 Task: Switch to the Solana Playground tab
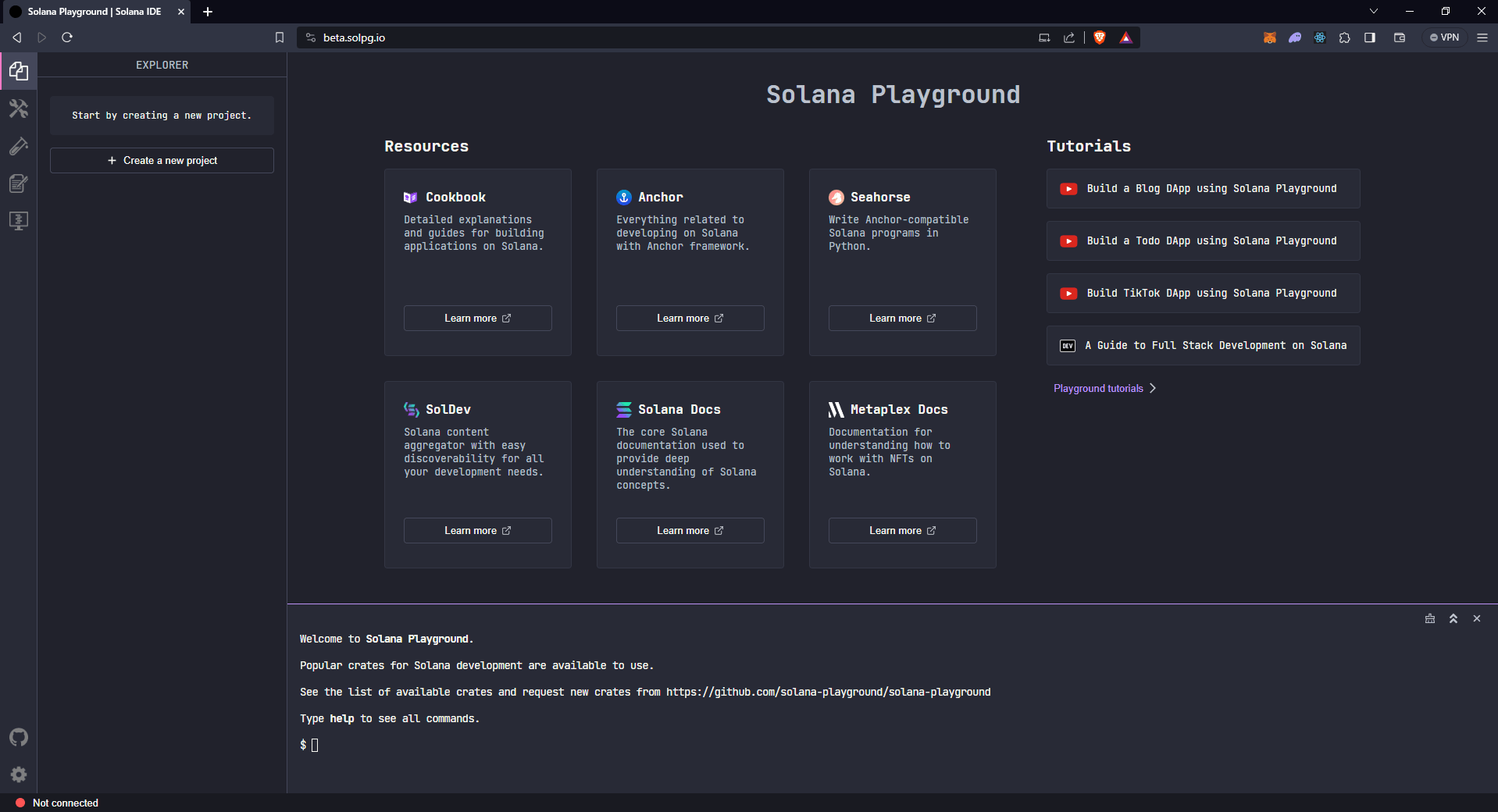coord(94,12)
